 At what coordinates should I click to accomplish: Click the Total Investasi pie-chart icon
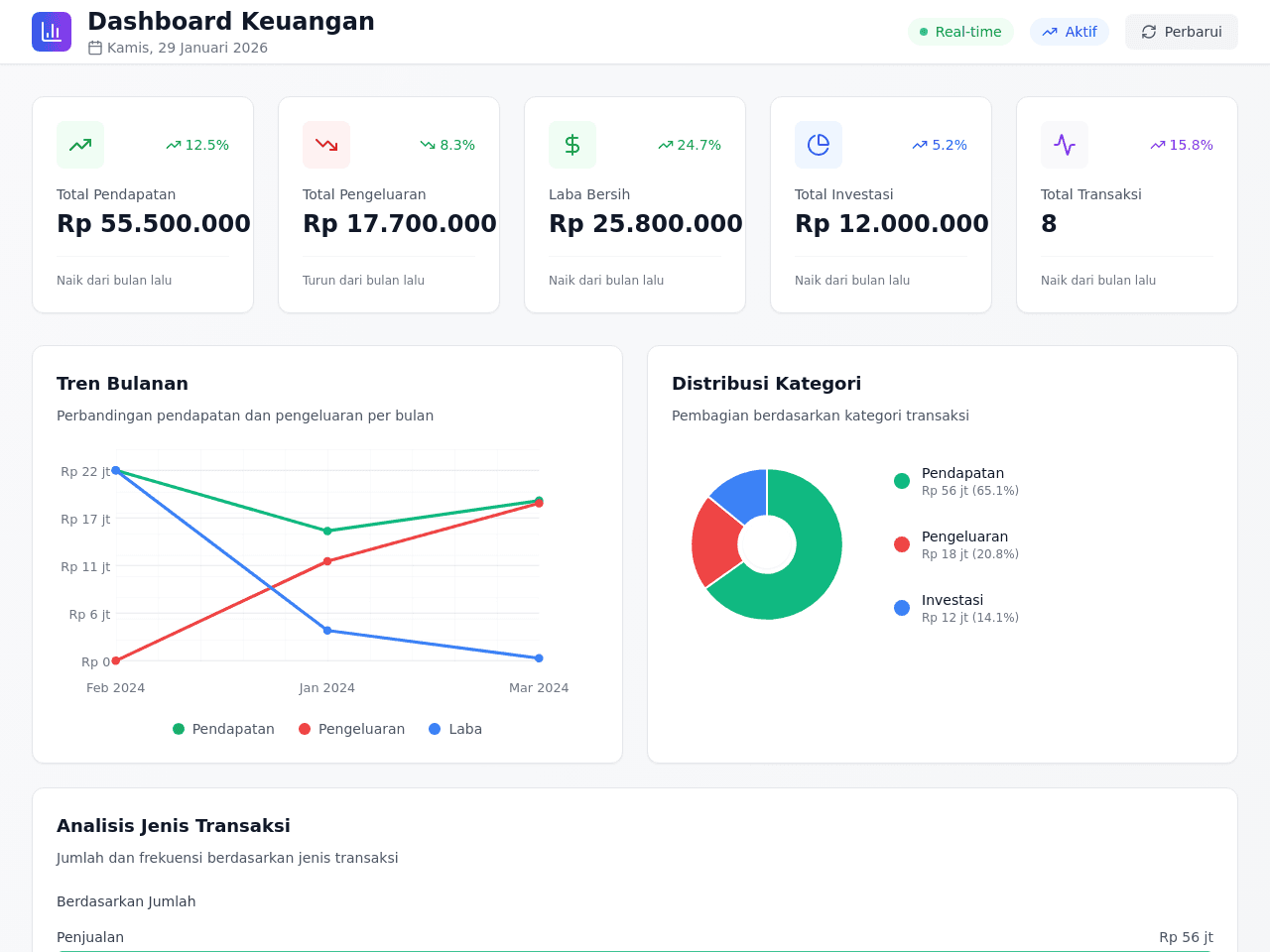[819, 145]
